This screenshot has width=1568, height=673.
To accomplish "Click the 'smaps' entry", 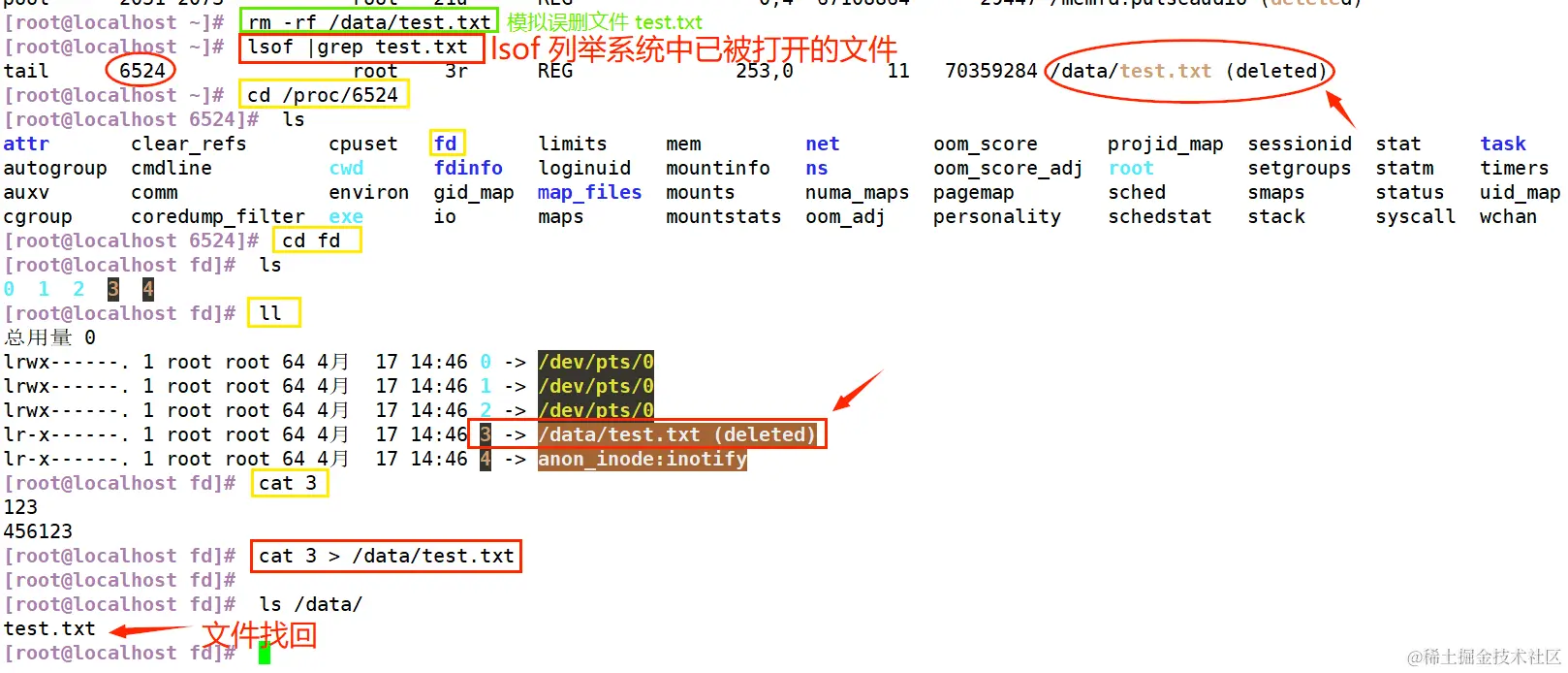I will coord(1276,192).
